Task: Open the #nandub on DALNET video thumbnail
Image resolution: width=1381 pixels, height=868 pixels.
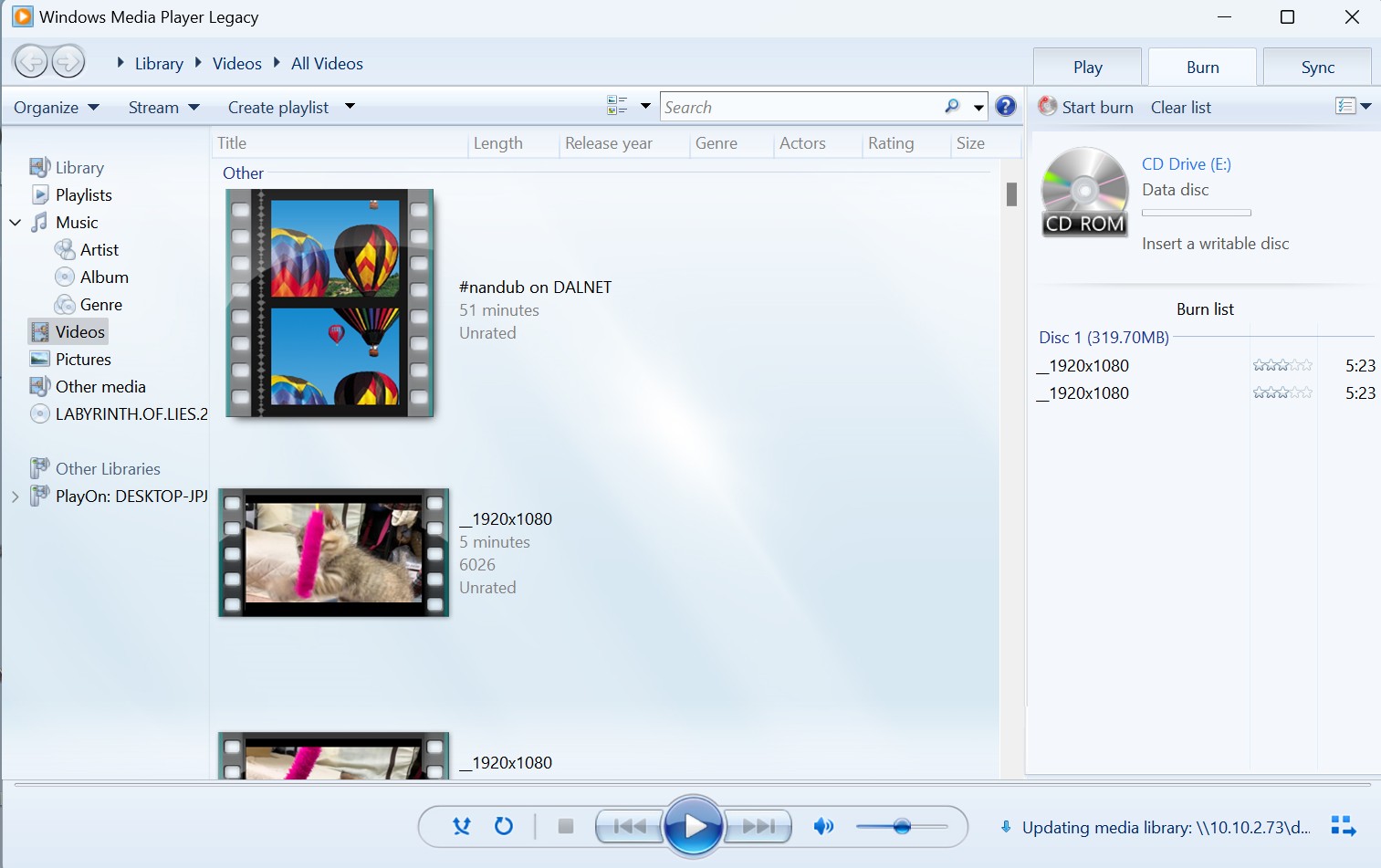Action: (x=330, y=303)
